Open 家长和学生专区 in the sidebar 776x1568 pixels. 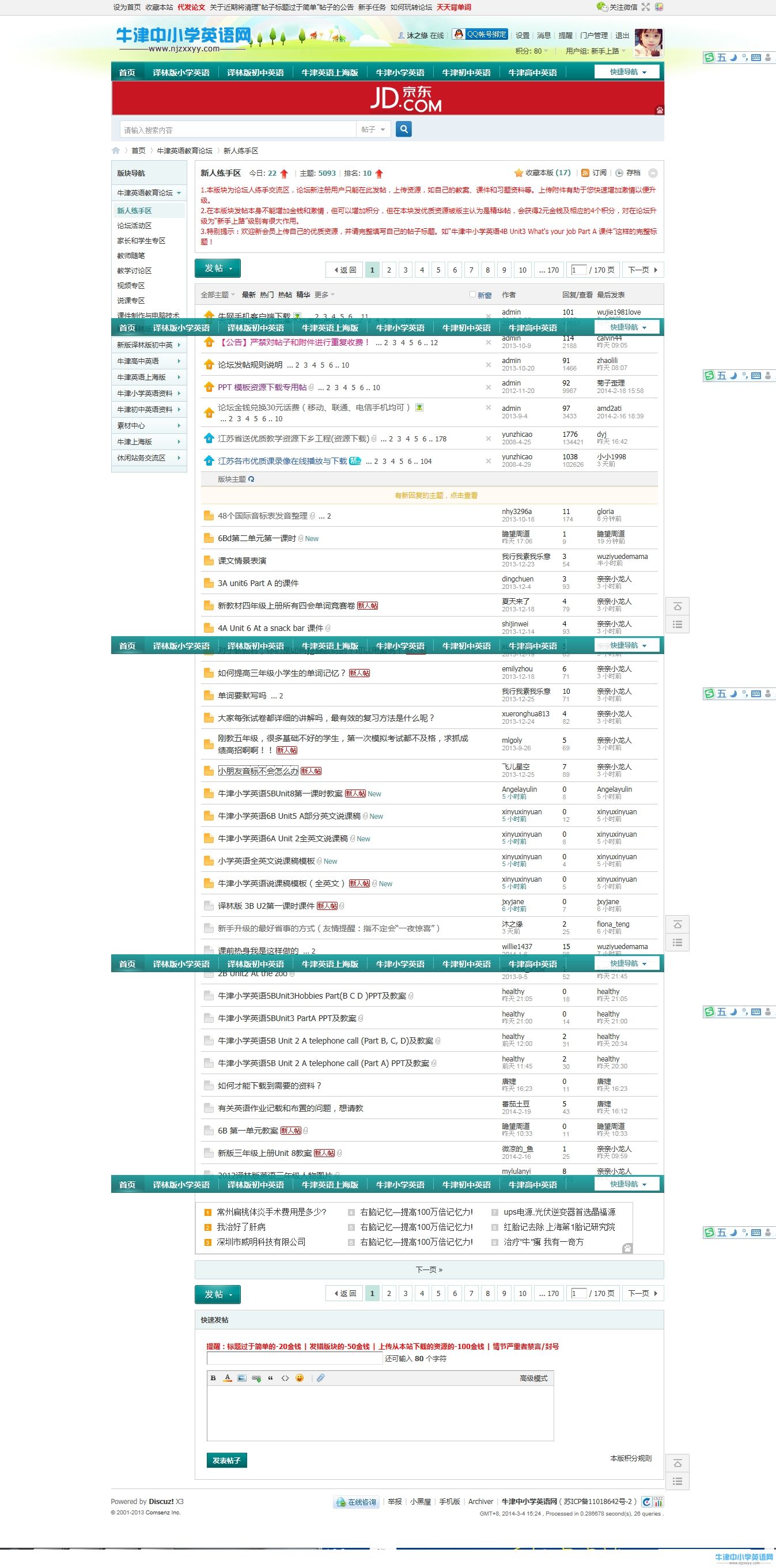(141, 241)
